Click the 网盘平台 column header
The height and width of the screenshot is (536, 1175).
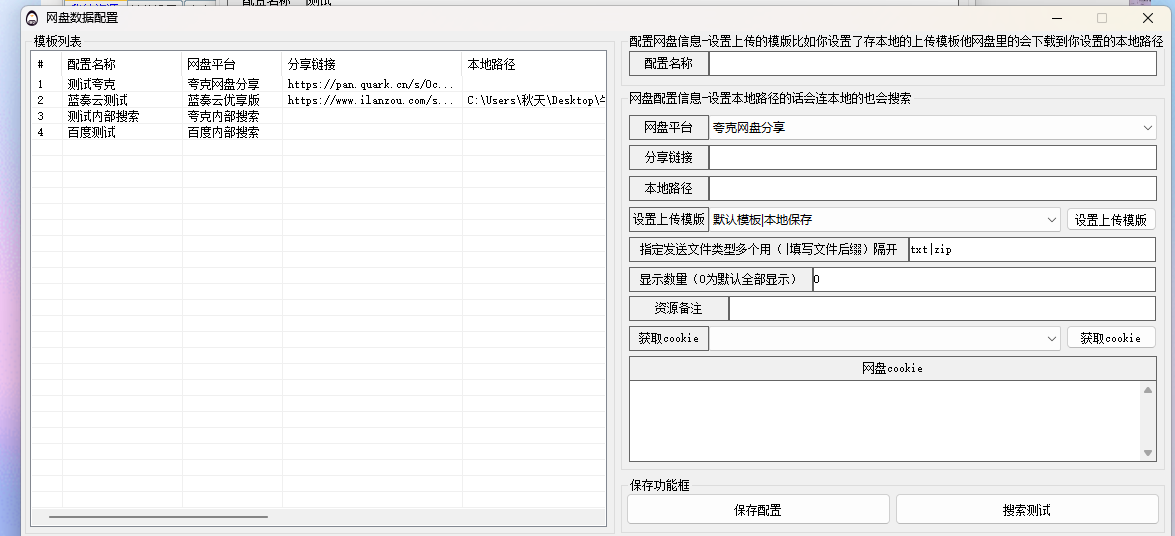231,64
